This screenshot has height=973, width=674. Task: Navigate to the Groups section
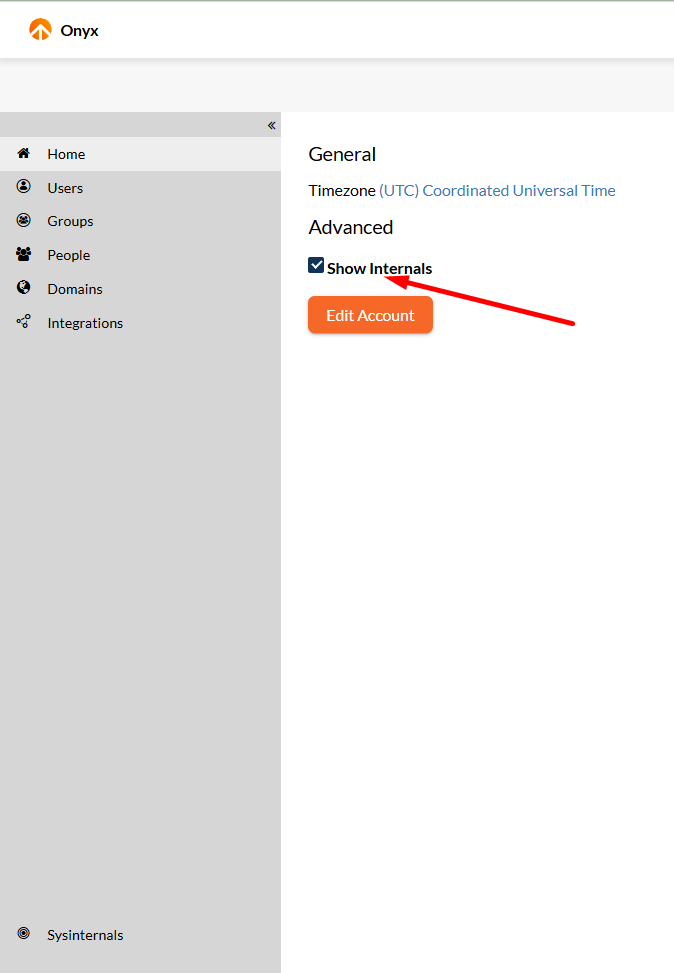pyautogui.click(x=140, y=221)
